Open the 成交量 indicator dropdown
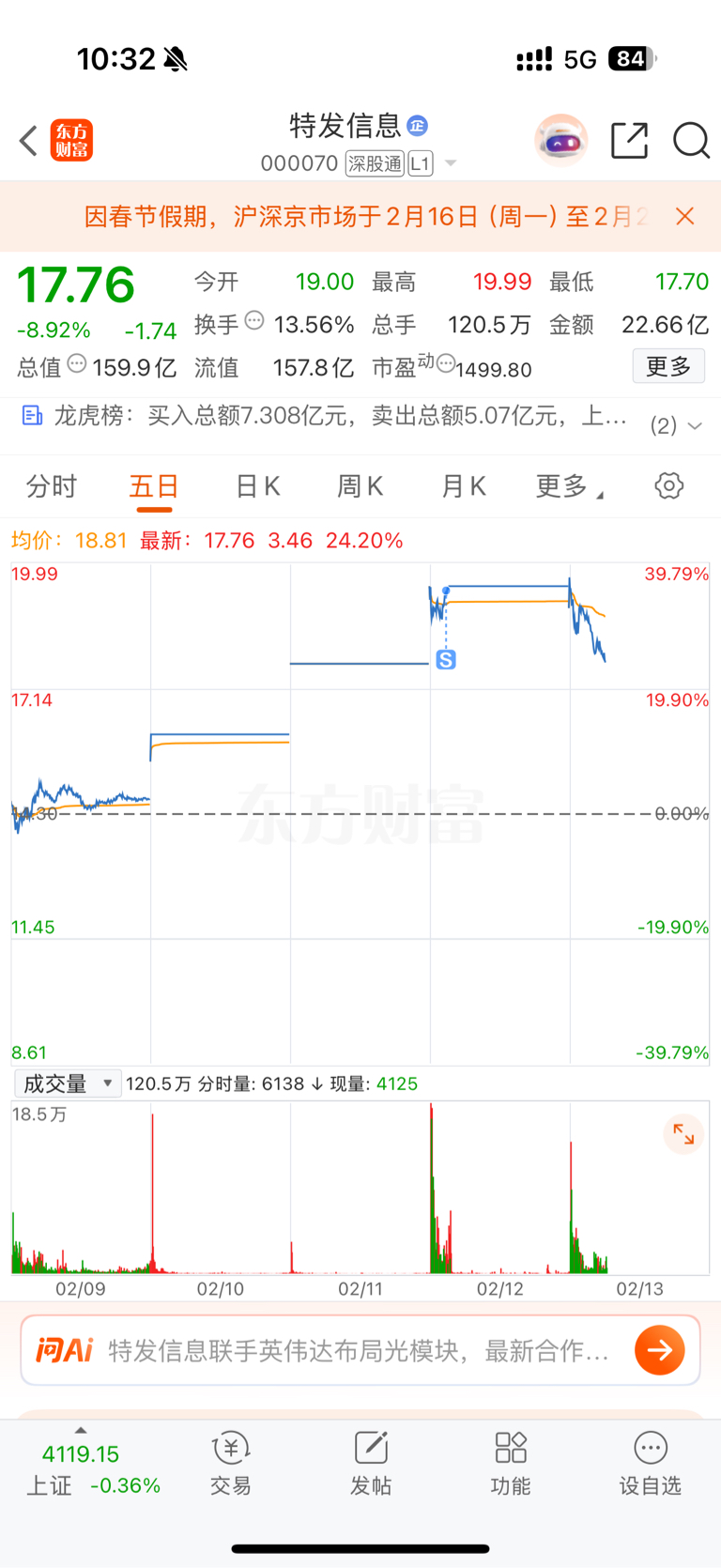Image resolution: width=721 pixels, height=1568 pixels. (x=68, y=1084)
